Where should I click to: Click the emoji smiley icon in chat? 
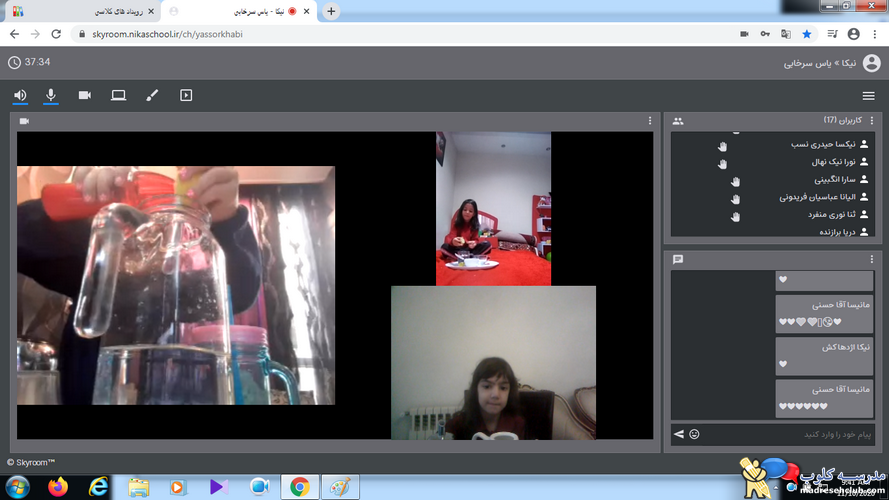(x=694, y=434)
